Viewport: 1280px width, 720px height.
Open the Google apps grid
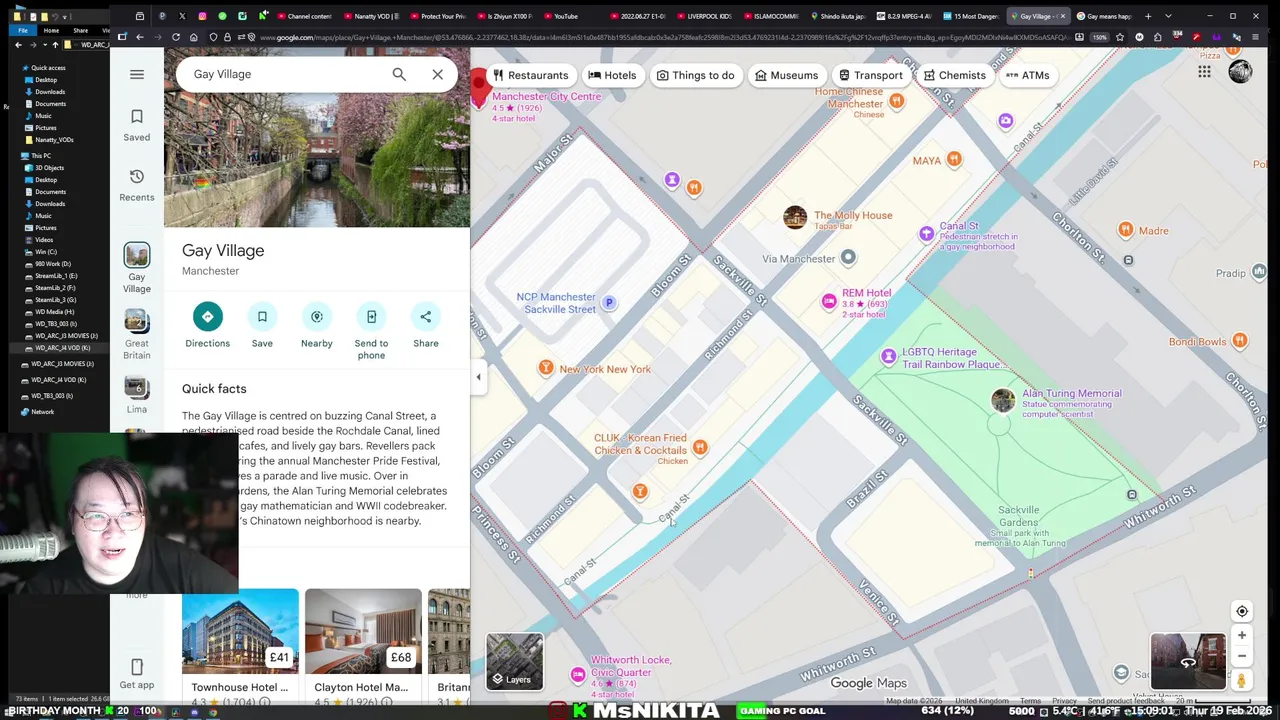click(1204, 72)
